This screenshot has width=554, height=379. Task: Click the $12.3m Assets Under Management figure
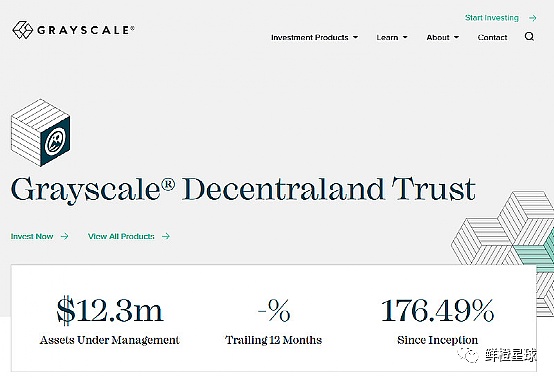click(110, 310)
